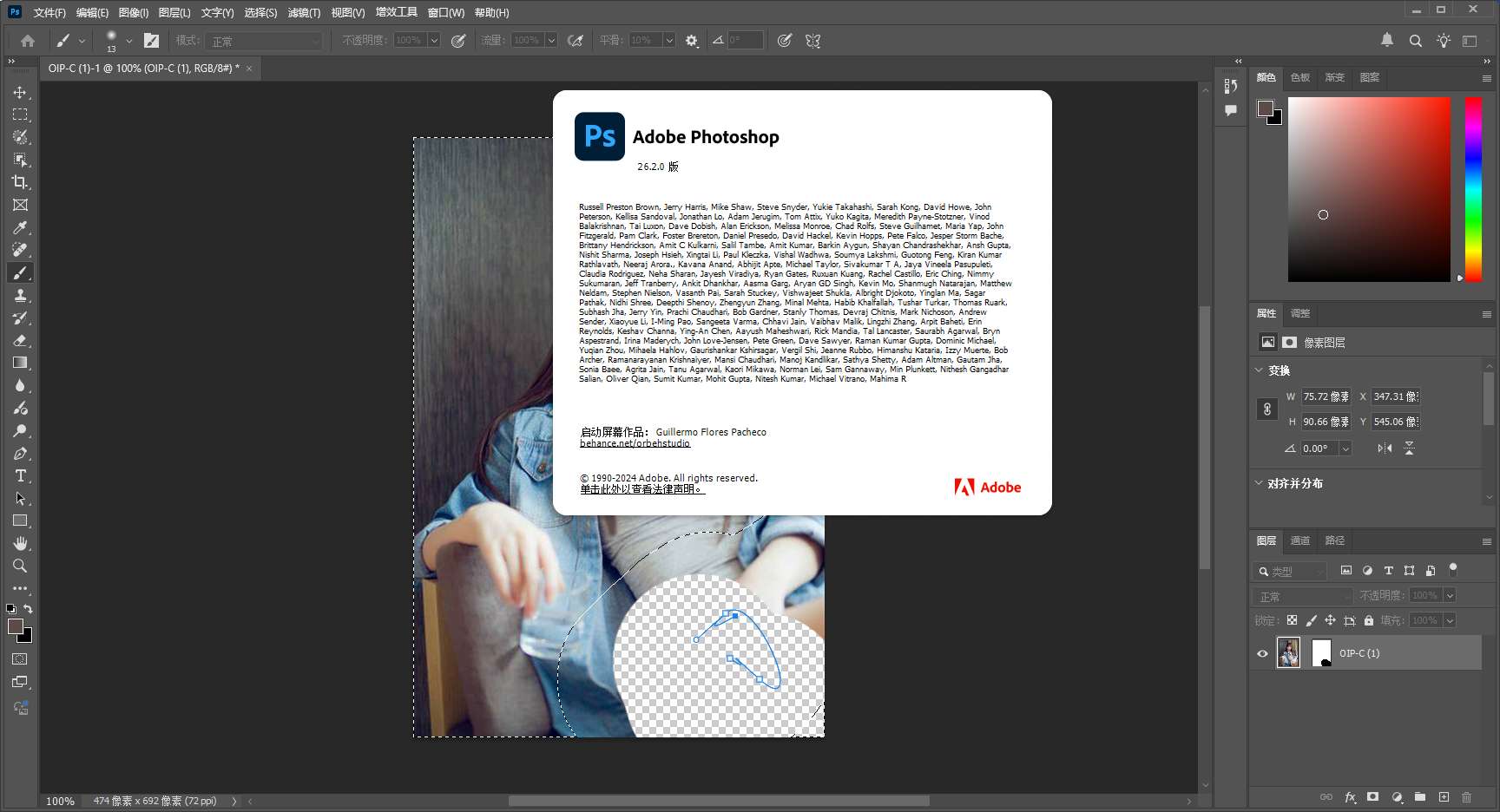
Task: Click the Home icon in options bar
Action: point(28,41)
